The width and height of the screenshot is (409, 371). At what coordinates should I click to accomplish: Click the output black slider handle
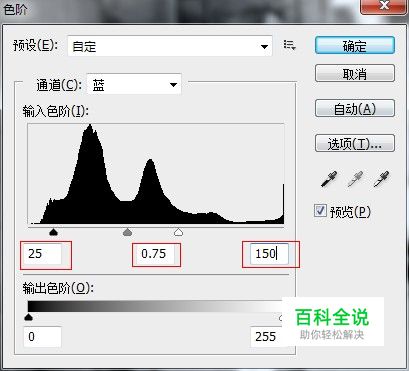[29, 317]
